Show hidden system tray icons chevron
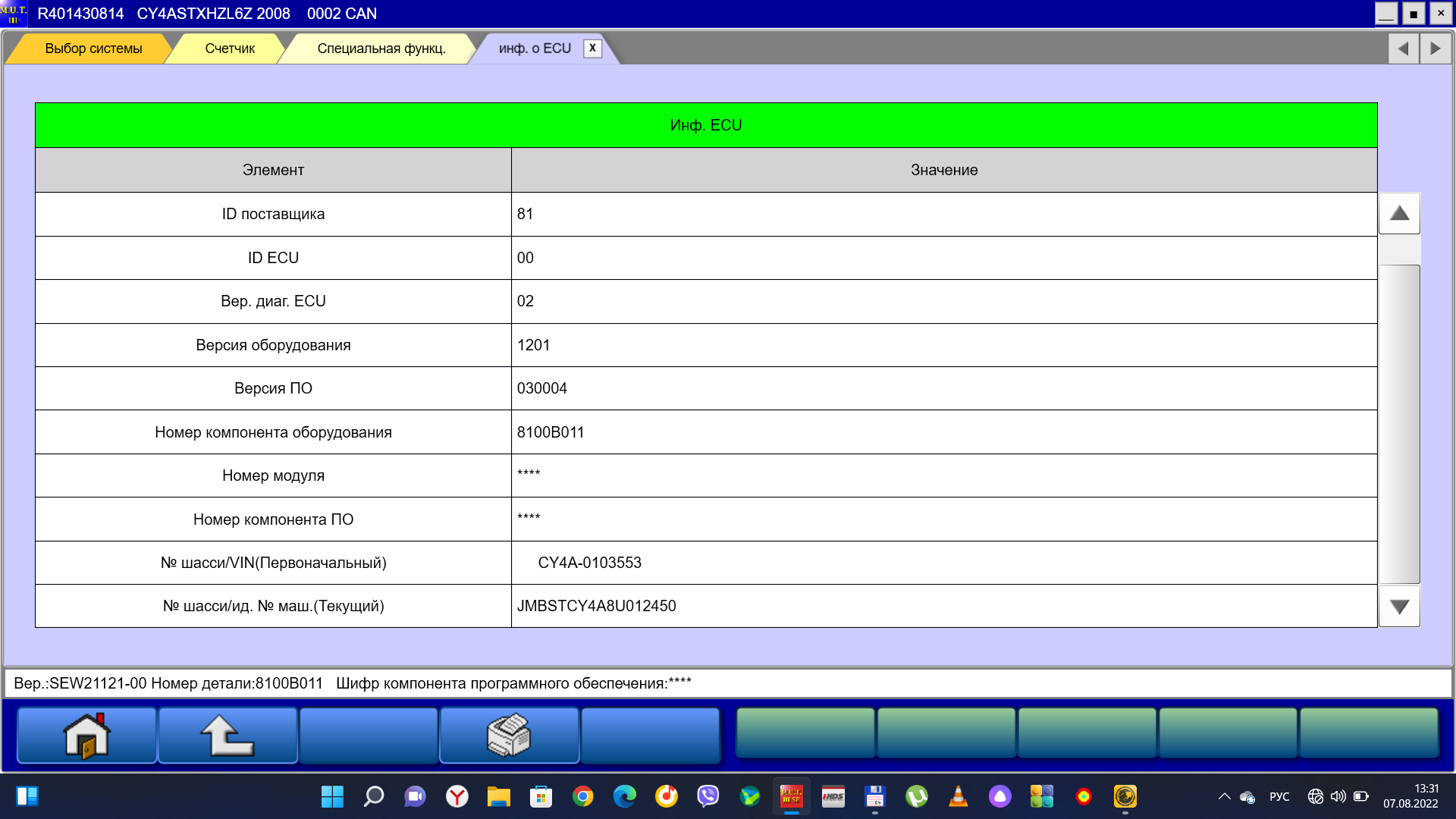Screen dimensions: 1456x819 [1224, 796]
